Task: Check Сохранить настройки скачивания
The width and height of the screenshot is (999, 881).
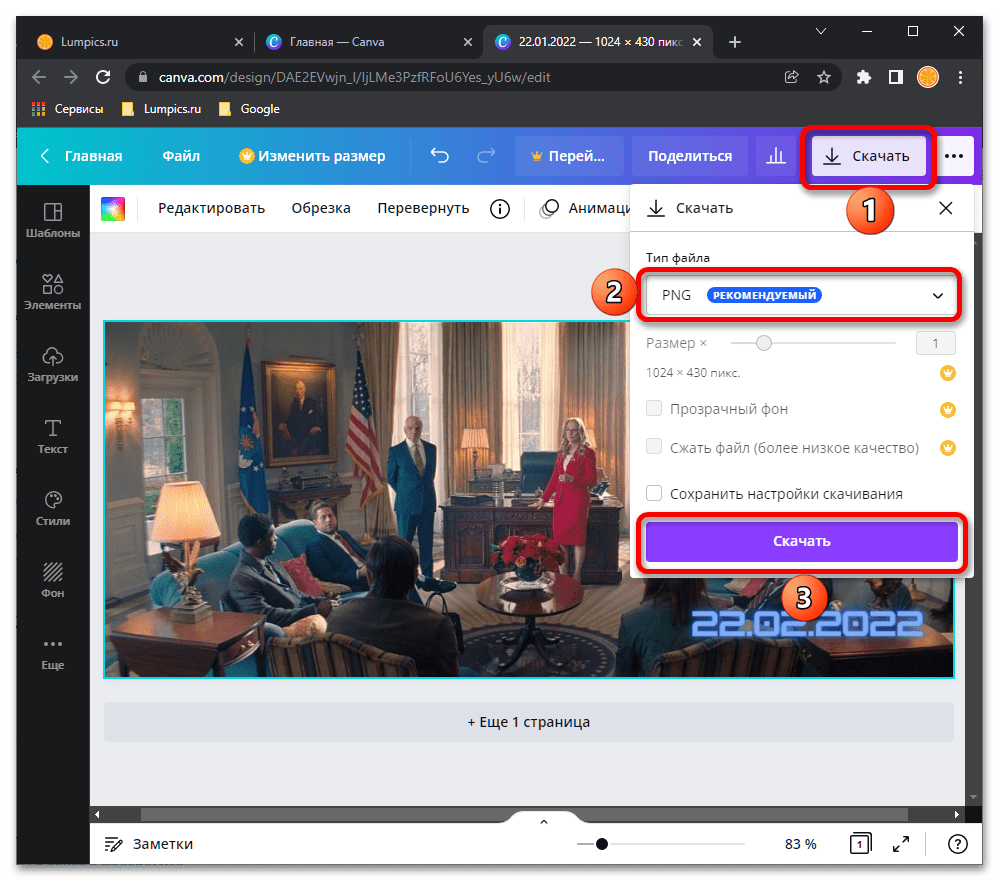Action: click(654, 493)
